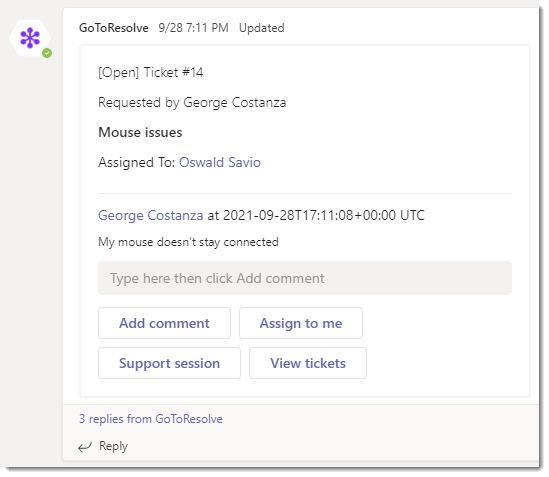
Task: Click the [Open] Ticket #14 heading
Action: pos(151,72)
